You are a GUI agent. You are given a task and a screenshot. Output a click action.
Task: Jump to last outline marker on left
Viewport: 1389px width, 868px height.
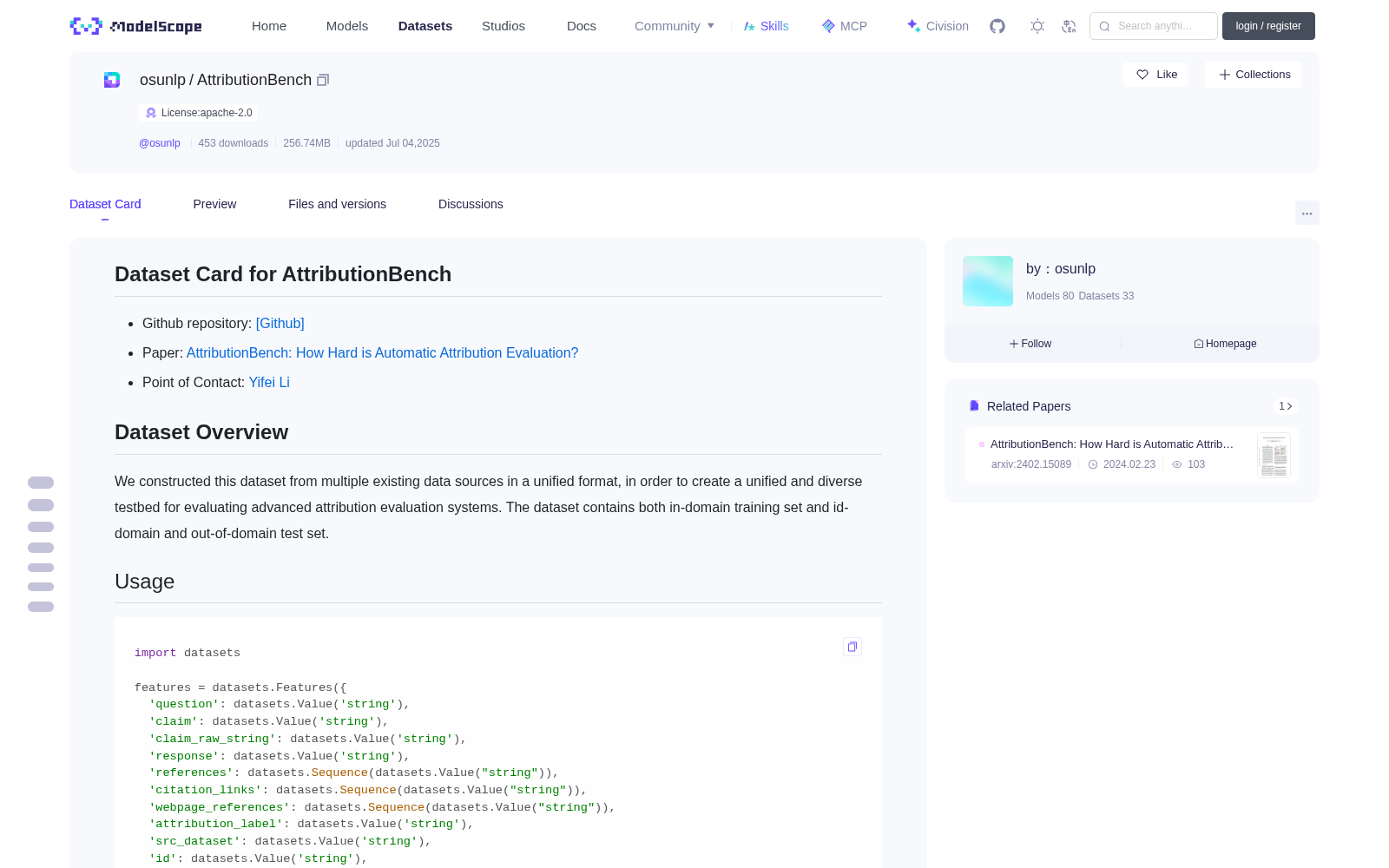click(41, 607)
